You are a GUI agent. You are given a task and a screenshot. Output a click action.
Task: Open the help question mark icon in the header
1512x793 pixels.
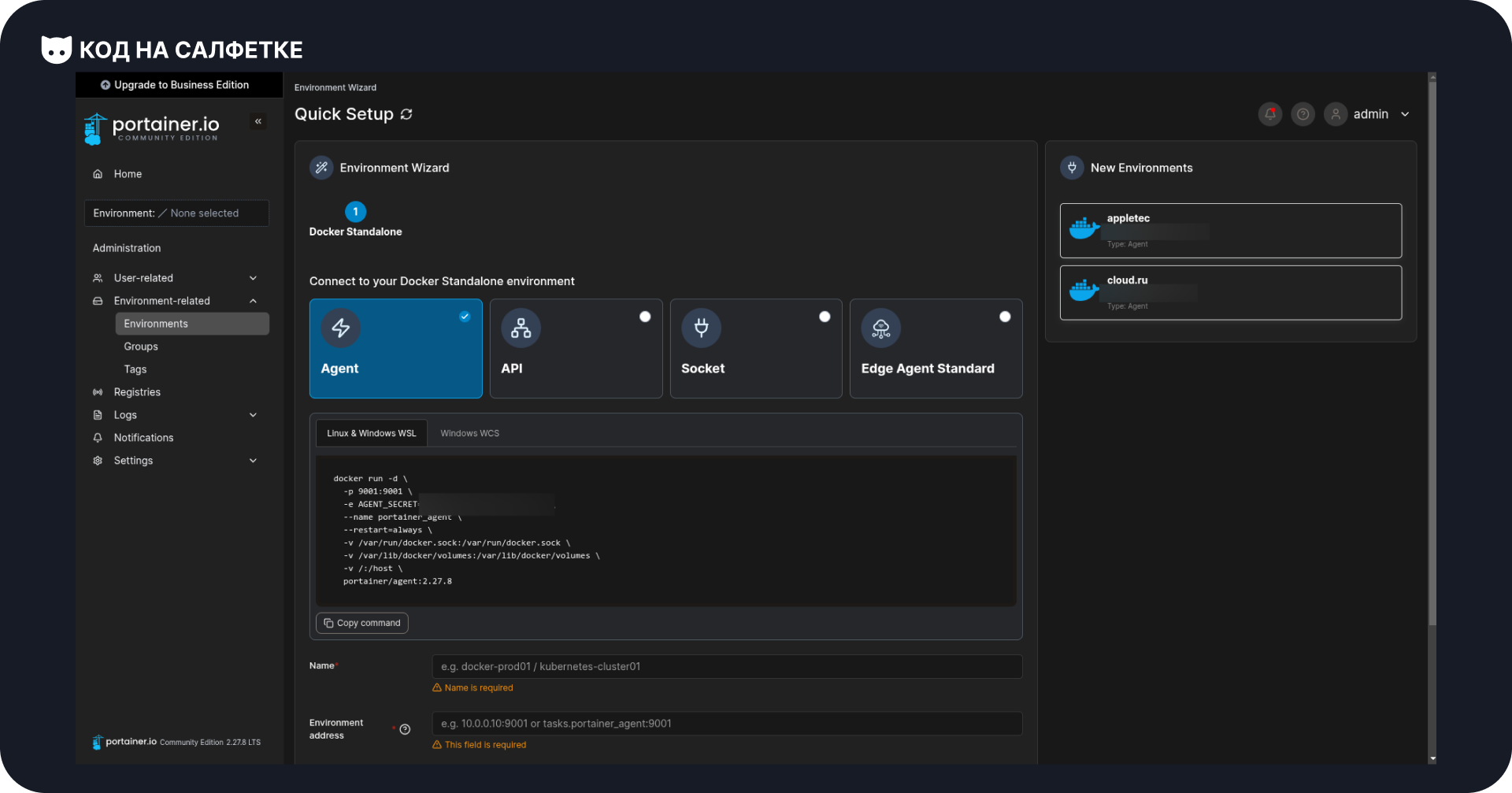point(1303,114)
